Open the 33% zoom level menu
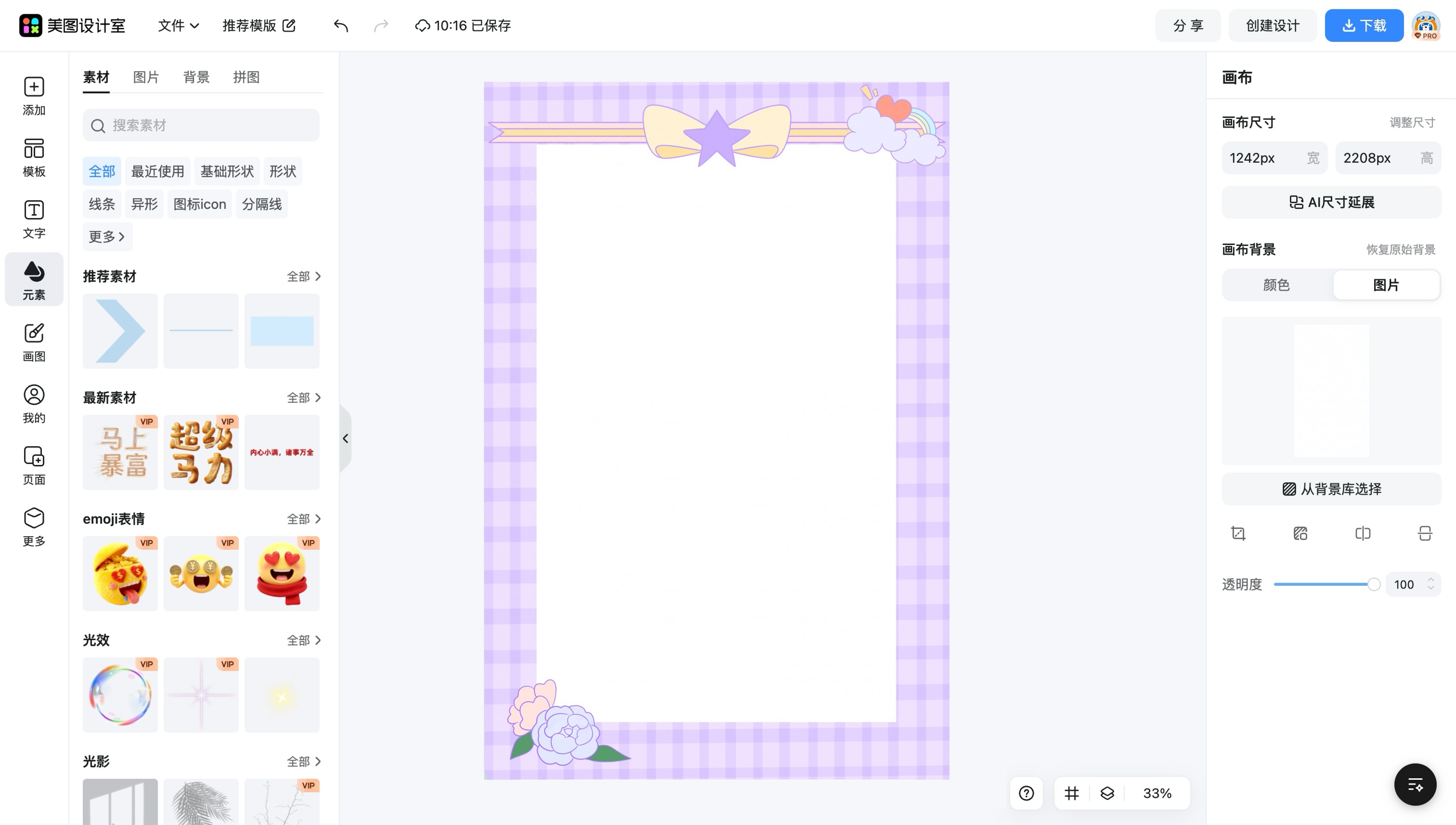1456x825 pixels. (x=1157, y=793)
